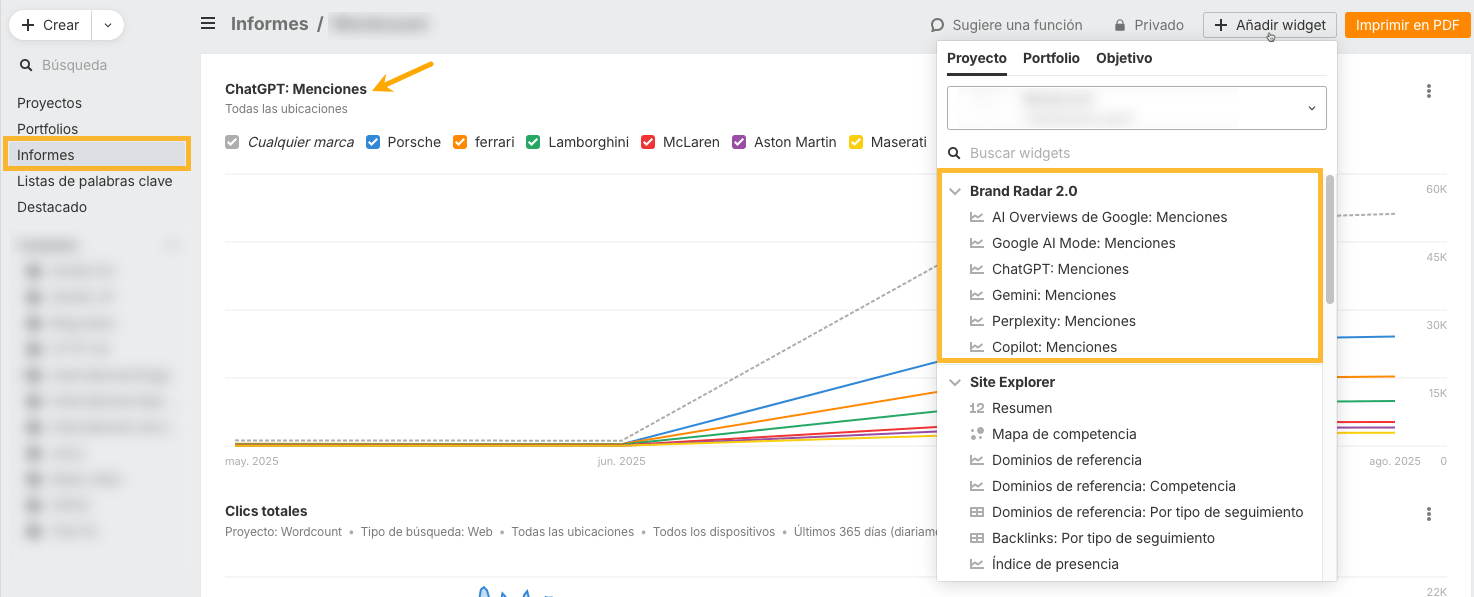Open the three-dot menu on Clics totales widget
1474x597 pixels.
click(1428, 513)
